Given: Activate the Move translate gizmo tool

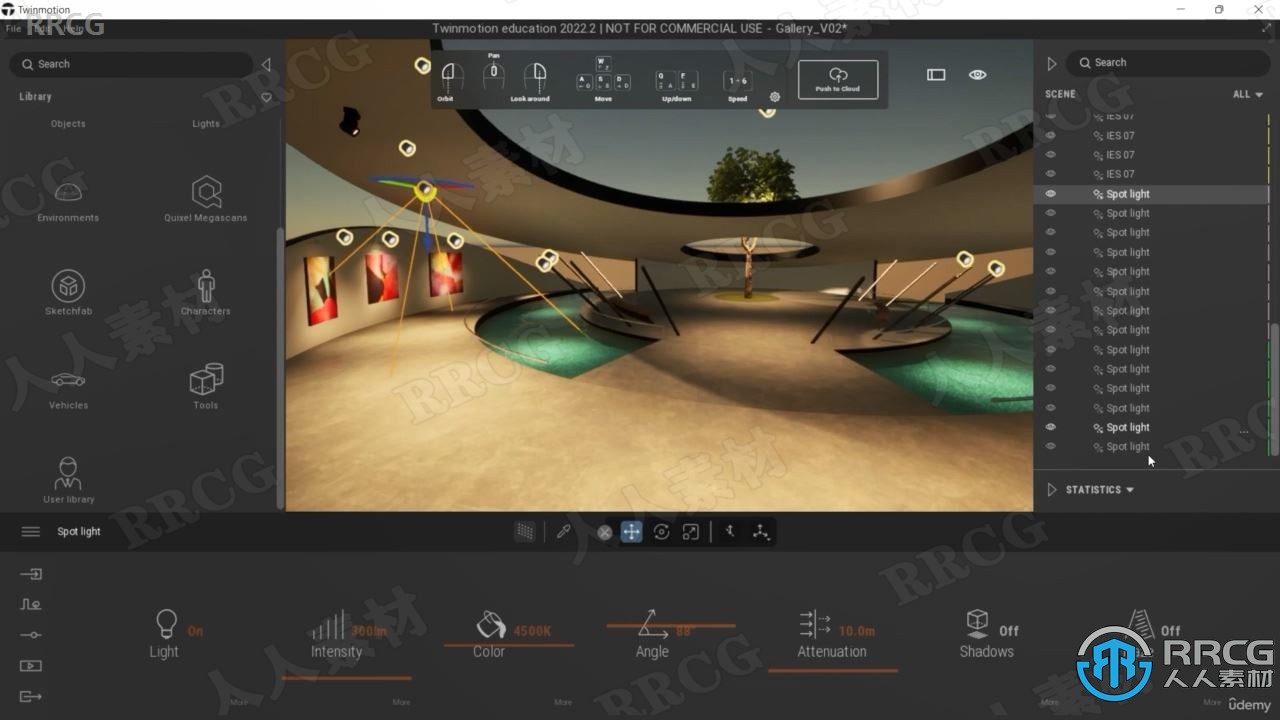Looking at the screenshot, I should [632, 532].
